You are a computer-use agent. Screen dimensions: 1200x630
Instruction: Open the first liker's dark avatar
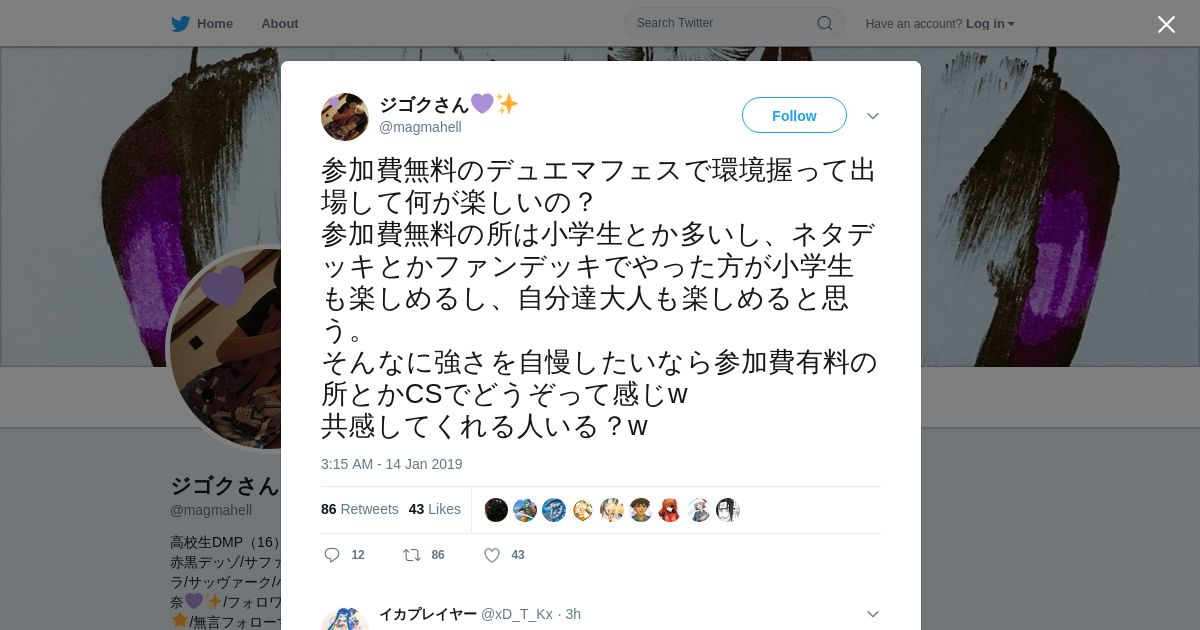coord(496,510)
